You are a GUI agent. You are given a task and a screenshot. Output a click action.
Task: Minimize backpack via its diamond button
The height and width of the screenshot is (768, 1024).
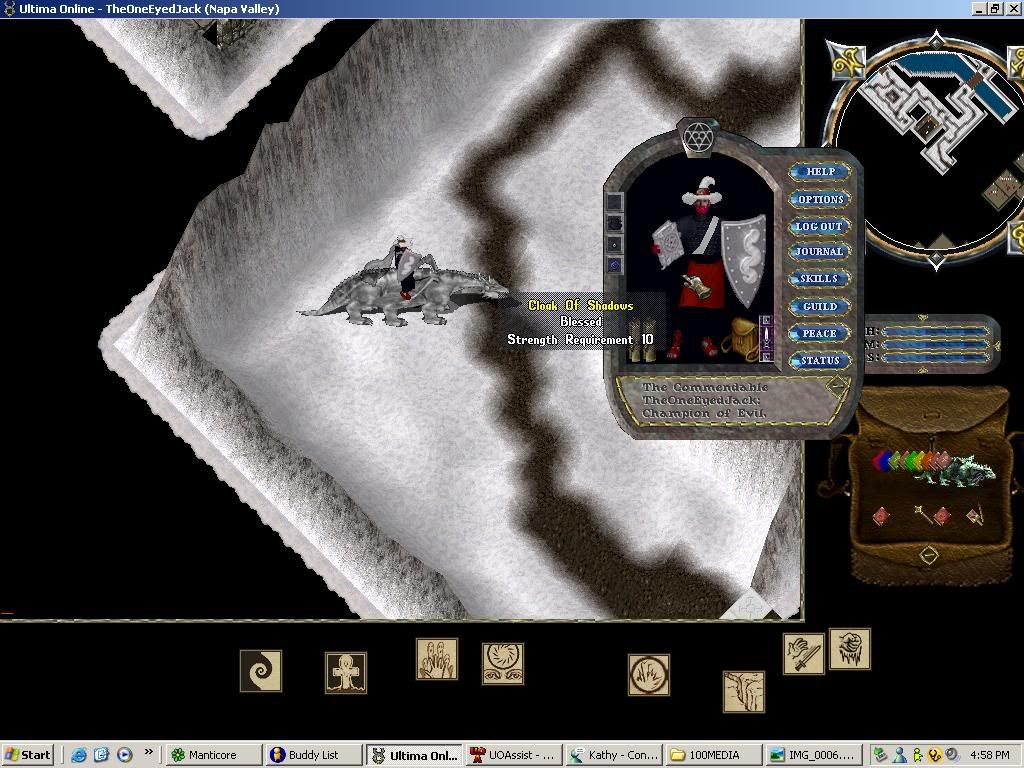[929, 555]
